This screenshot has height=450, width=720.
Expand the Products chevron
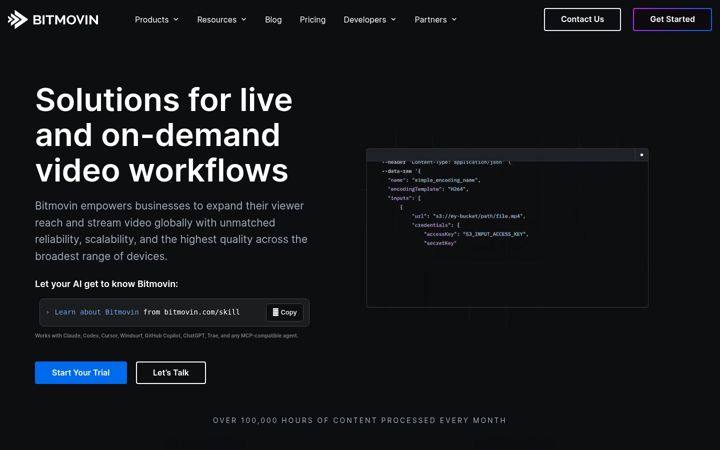(x=176, y=19)
